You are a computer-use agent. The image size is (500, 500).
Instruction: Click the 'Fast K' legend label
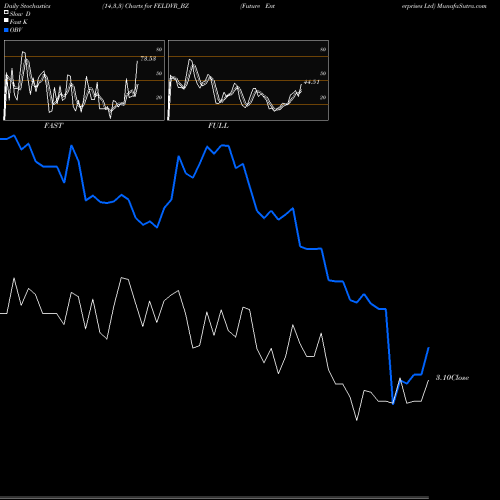coord(19,22)
